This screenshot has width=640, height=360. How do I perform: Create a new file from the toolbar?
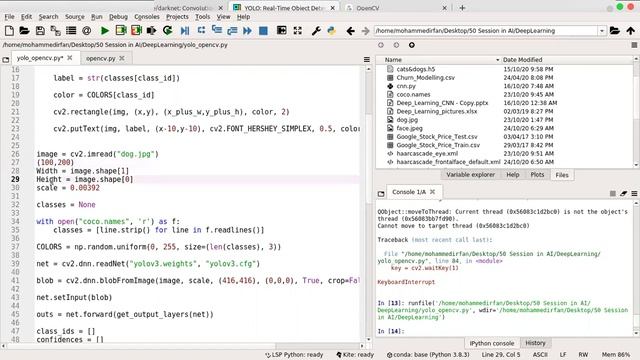click(9, 31)
